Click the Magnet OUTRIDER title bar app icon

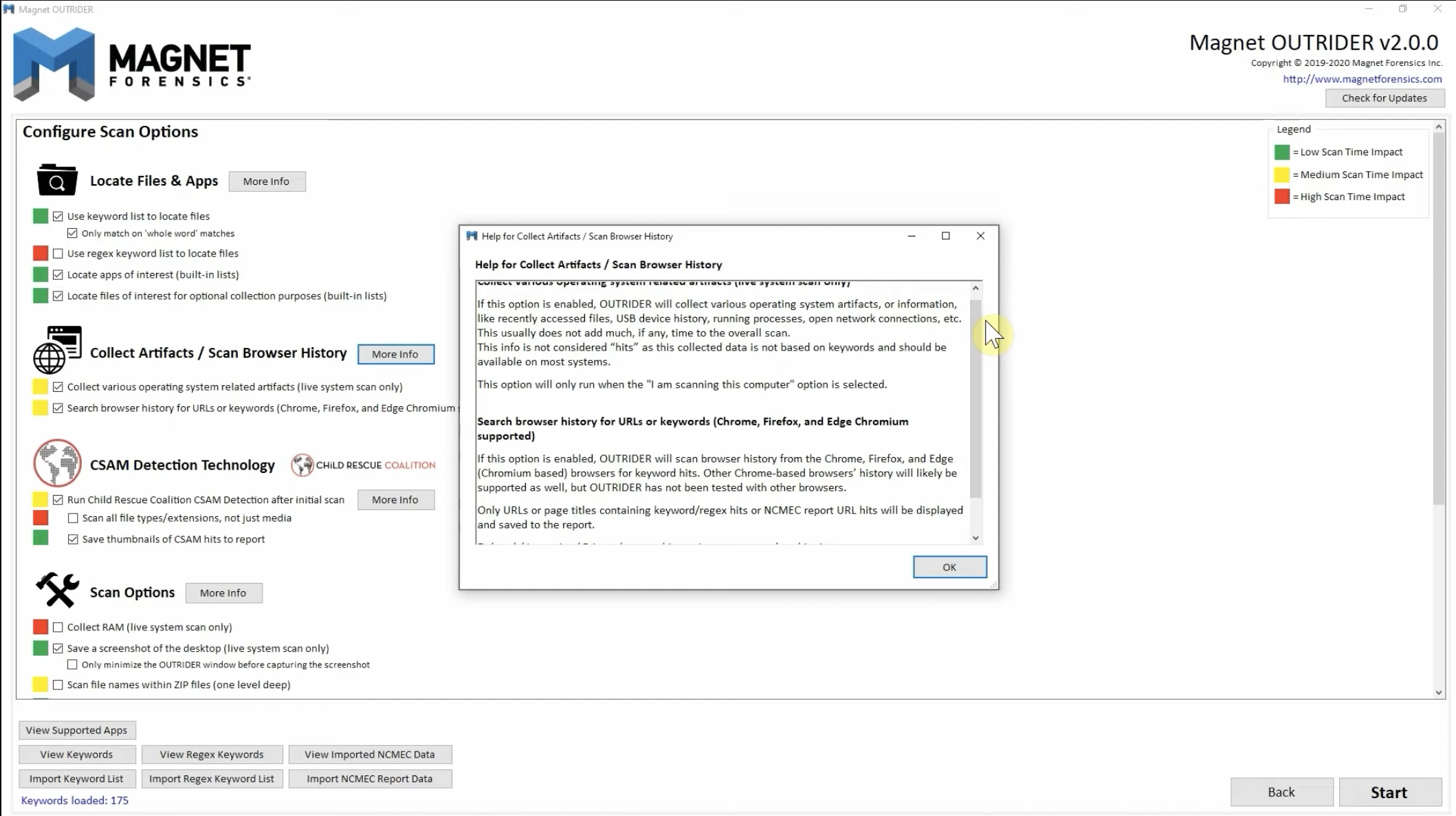9,10
